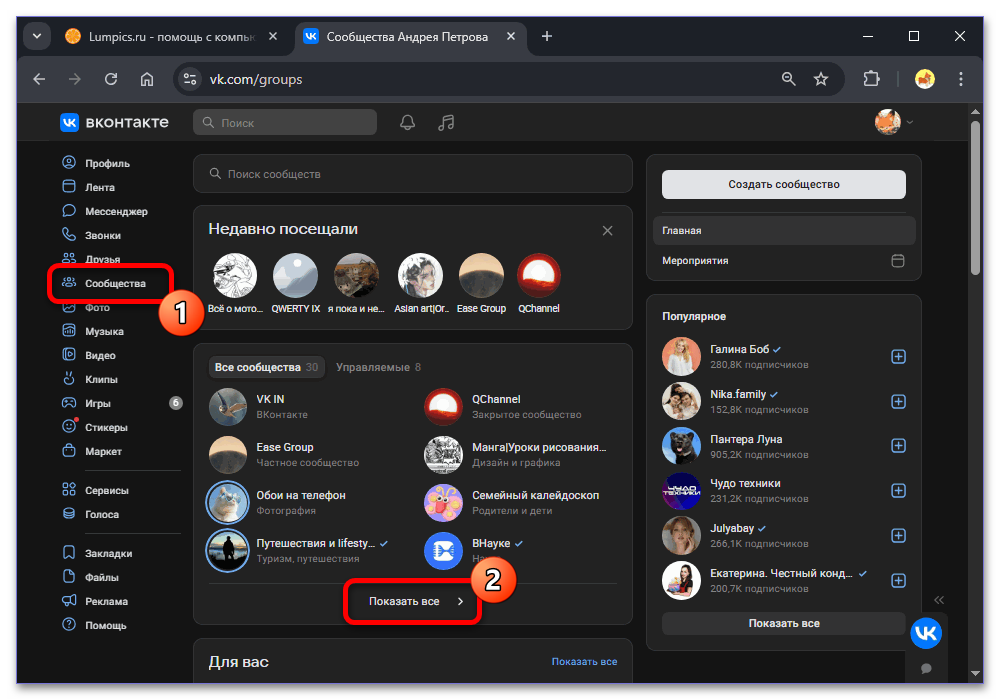1000x700 pixels.
Task: Open the notifications bell icon
Action: pyautogui.click(x=407, y=122)
